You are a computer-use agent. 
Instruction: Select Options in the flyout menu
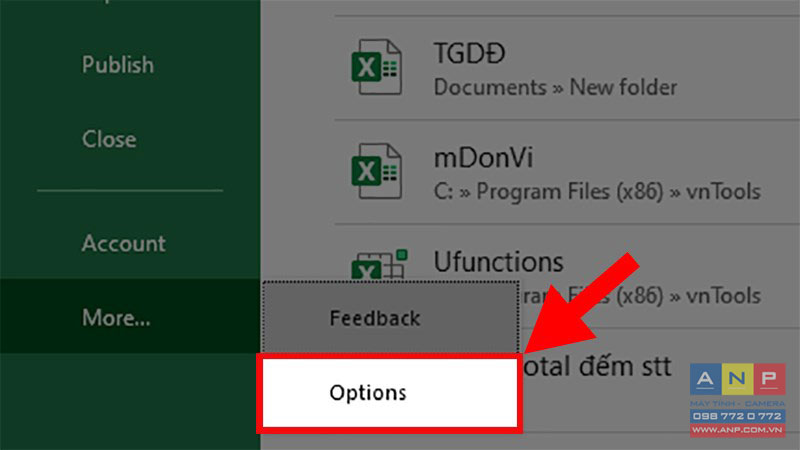390,393
